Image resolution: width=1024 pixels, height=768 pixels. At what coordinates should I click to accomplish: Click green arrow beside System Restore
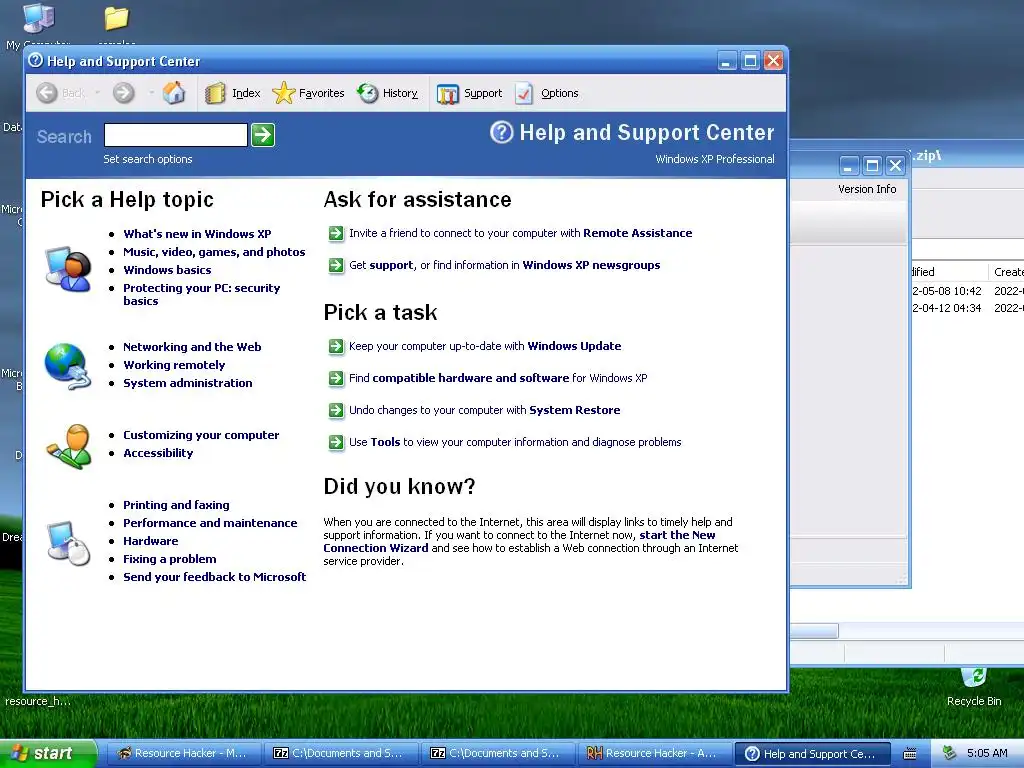(x=336, y=410)
